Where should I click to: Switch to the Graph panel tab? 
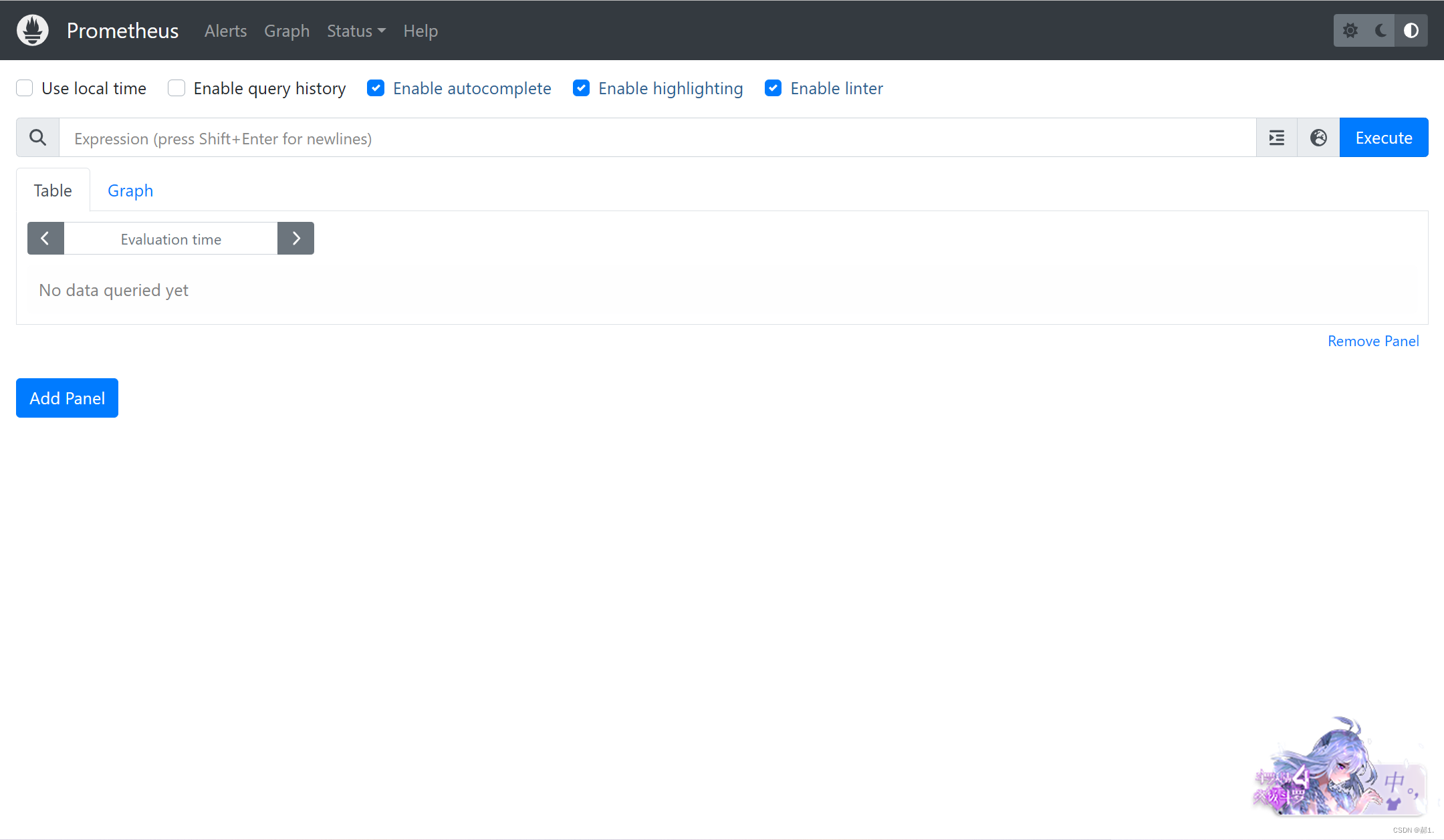click(x=130, y=190)
